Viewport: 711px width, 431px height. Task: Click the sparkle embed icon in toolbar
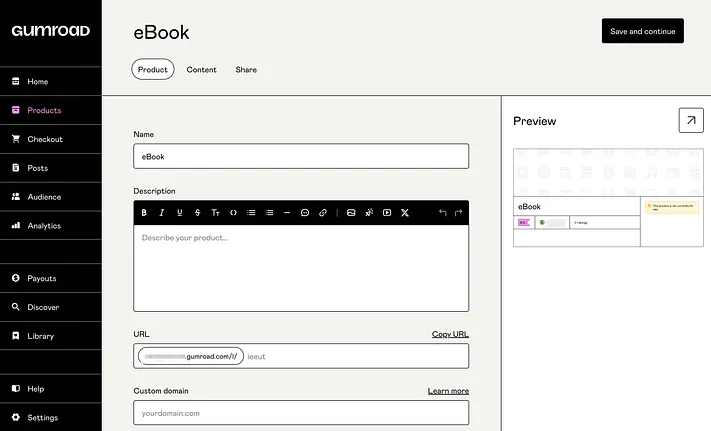[369, 213]
